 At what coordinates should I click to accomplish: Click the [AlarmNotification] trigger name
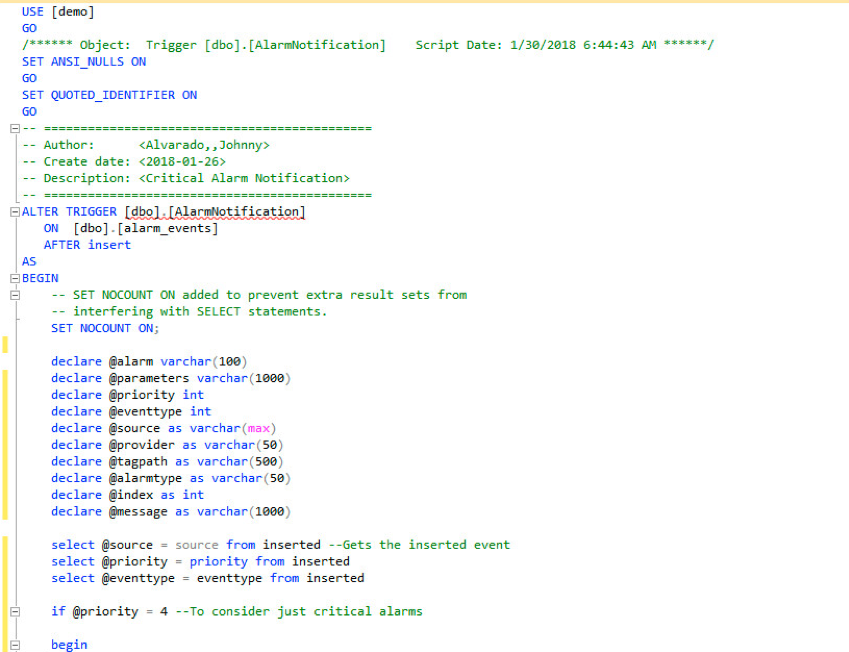click(x=237, y=212)
